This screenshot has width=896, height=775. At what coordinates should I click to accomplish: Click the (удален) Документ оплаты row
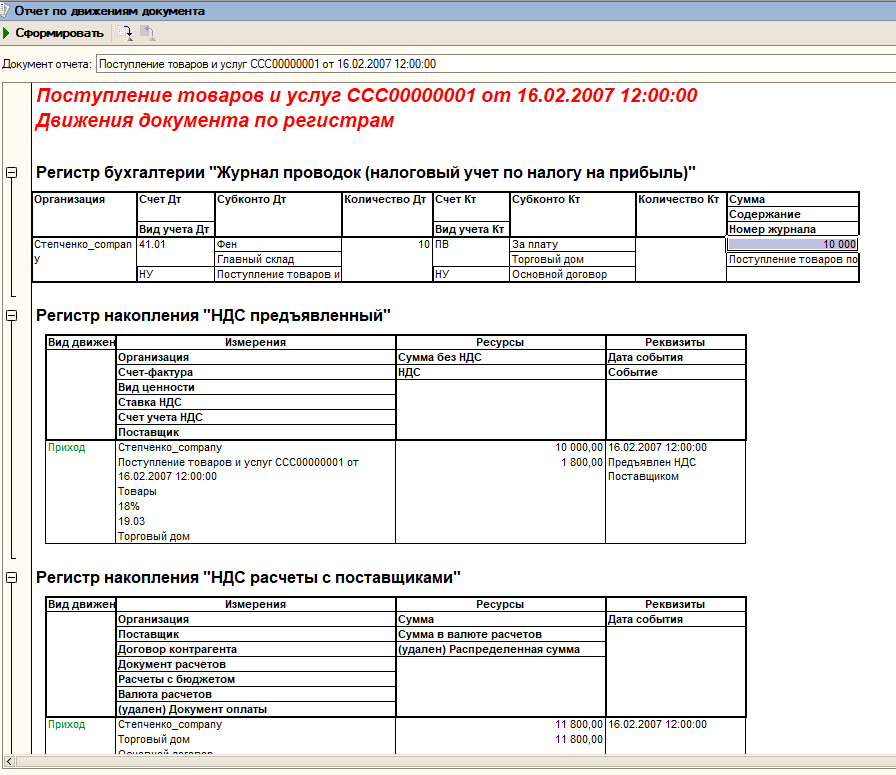255,709
